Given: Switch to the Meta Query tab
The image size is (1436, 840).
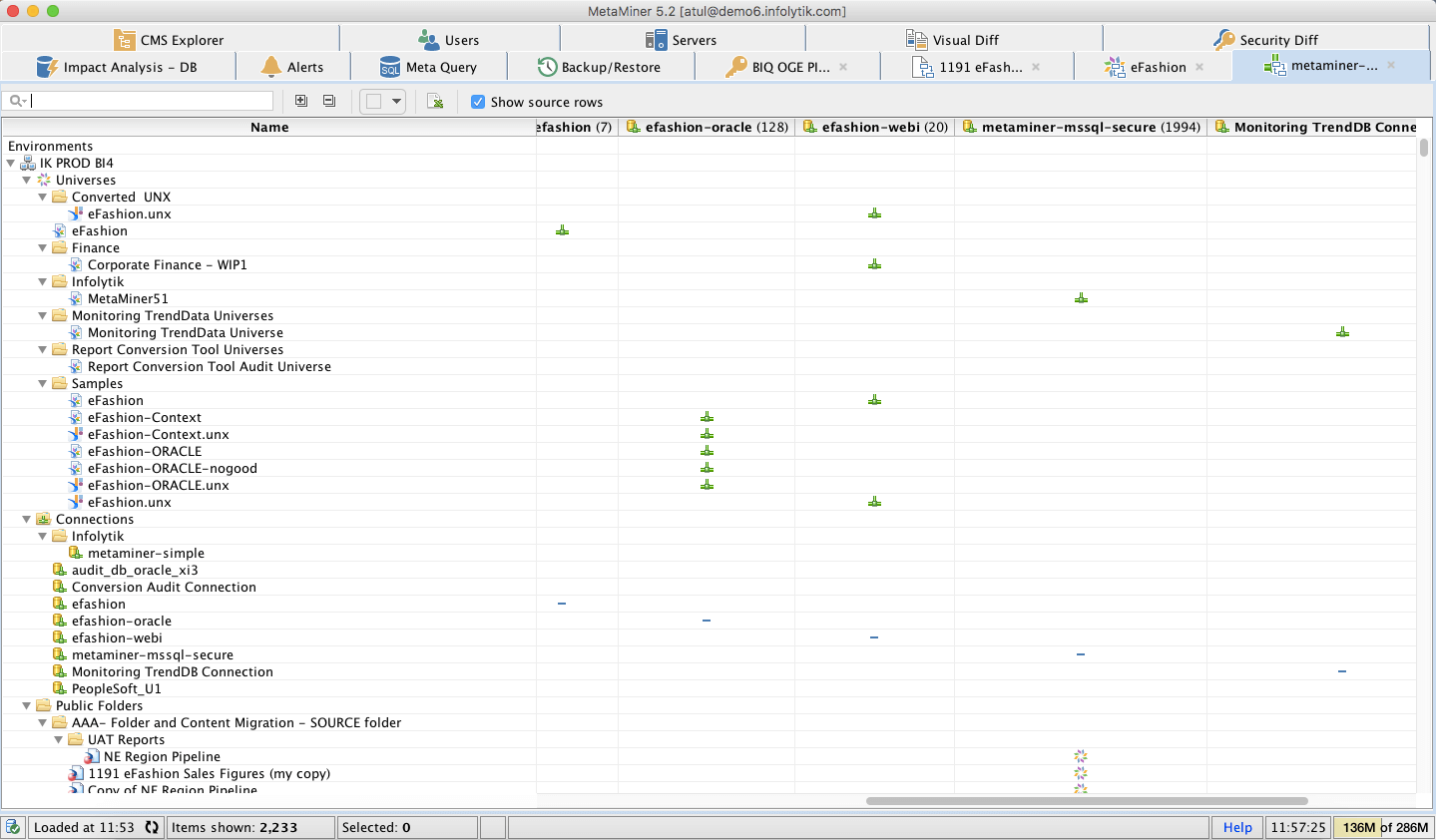Looking at the screenshot, I should 429,67.
